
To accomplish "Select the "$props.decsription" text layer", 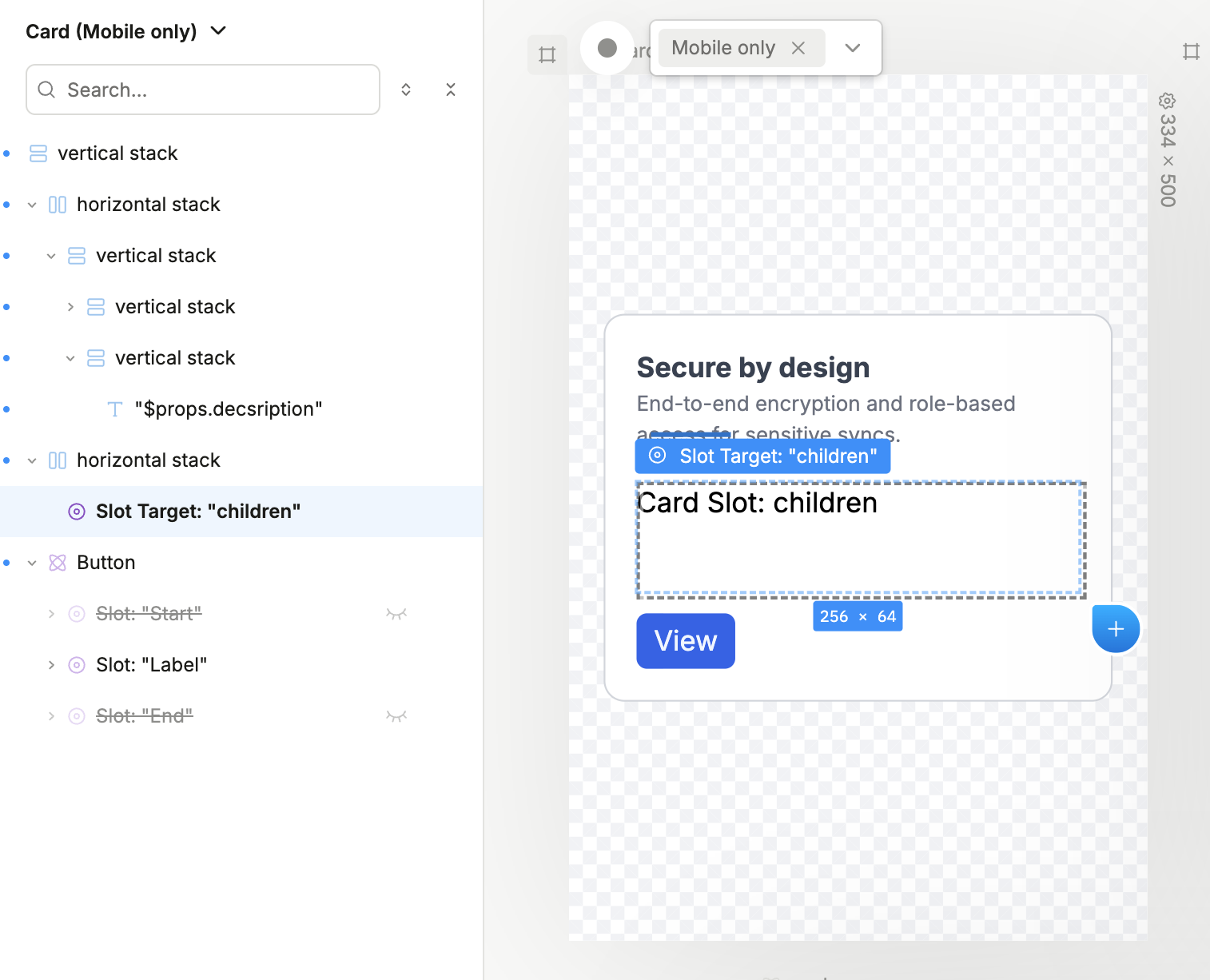I will point(228,409).
